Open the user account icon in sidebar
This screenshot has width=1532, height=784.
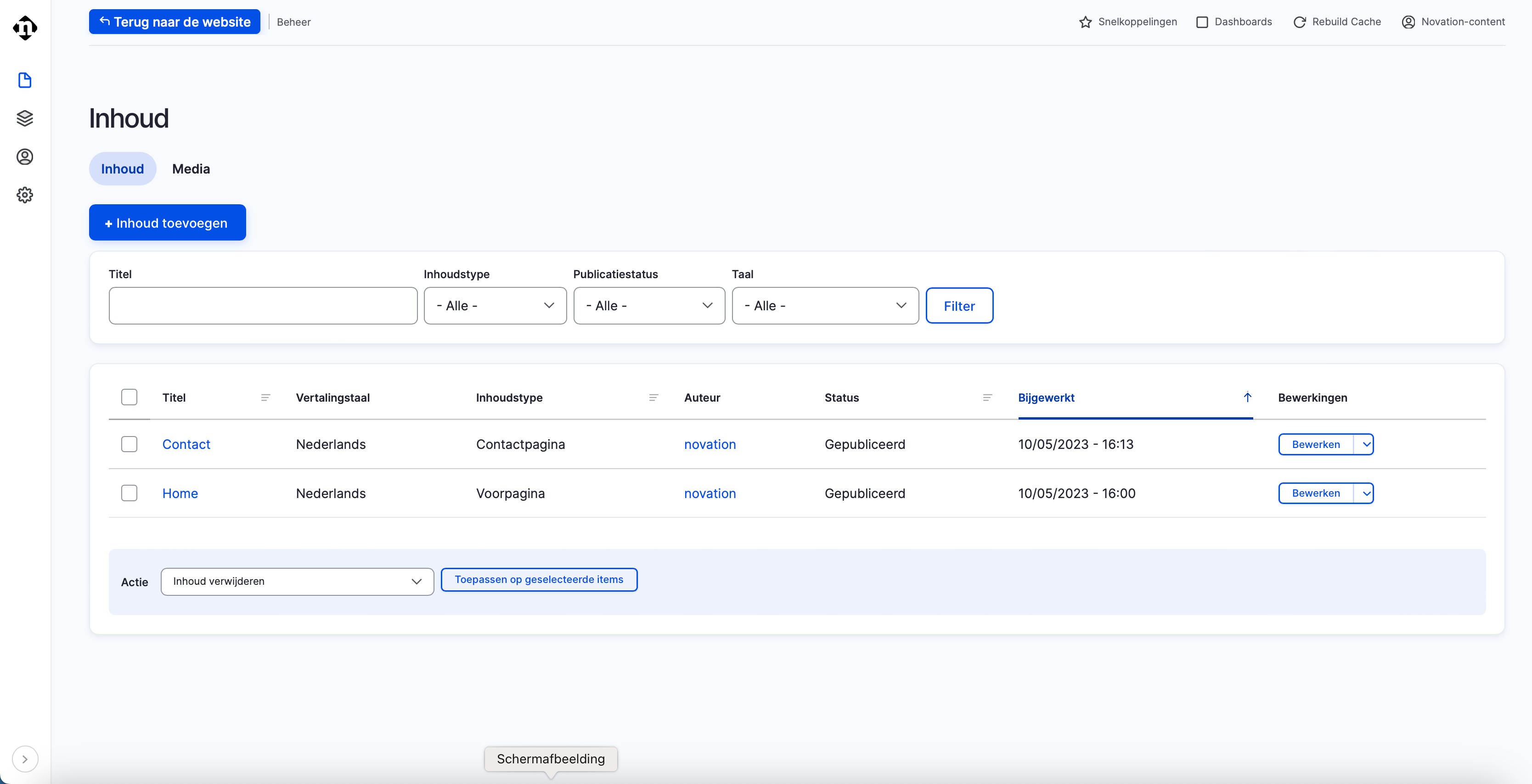coord(24,157)
